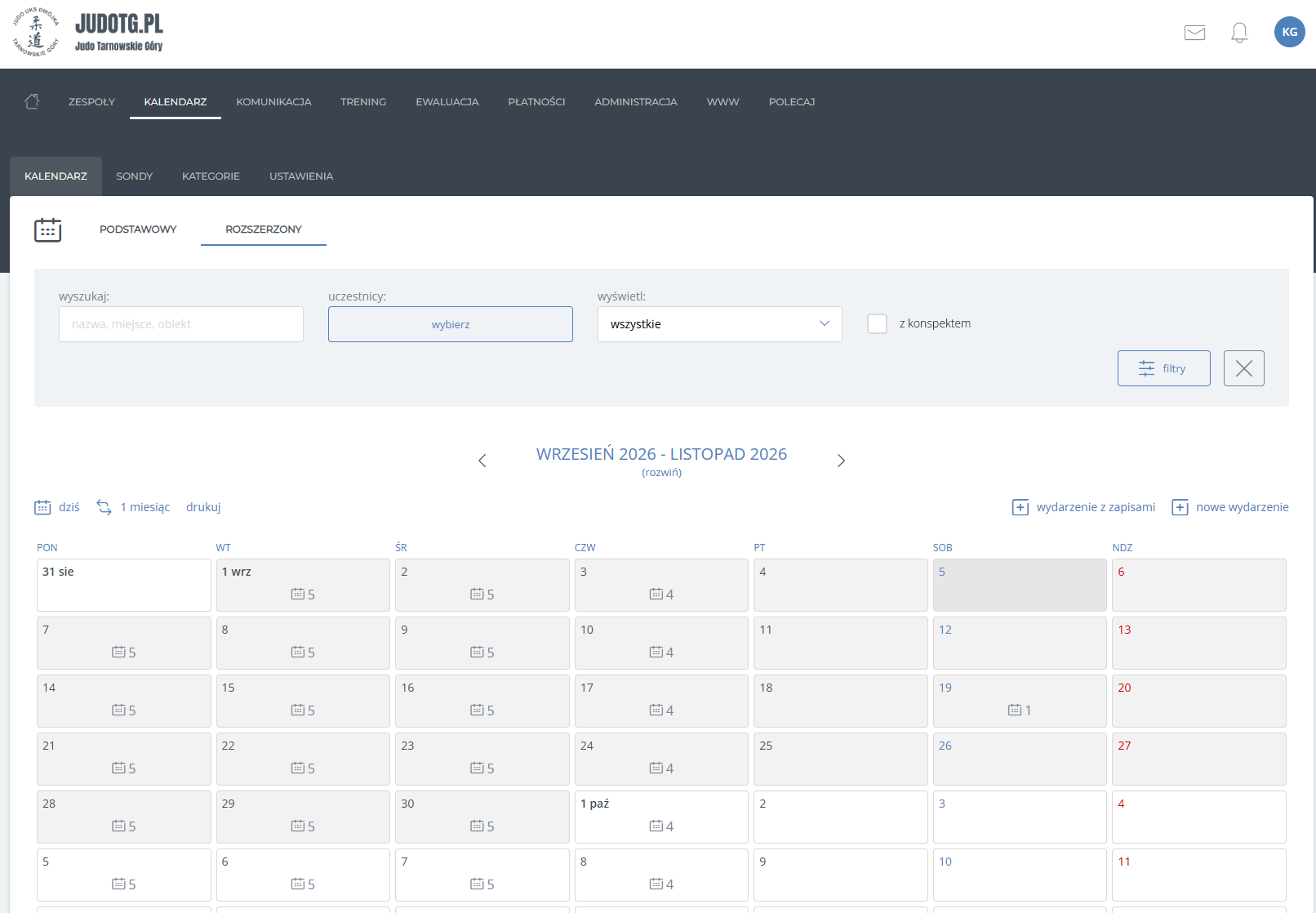Open the EWALUACJA menu
Image resolution: width=1316 pixels, height=913 pixels.
tap(447, 102)
